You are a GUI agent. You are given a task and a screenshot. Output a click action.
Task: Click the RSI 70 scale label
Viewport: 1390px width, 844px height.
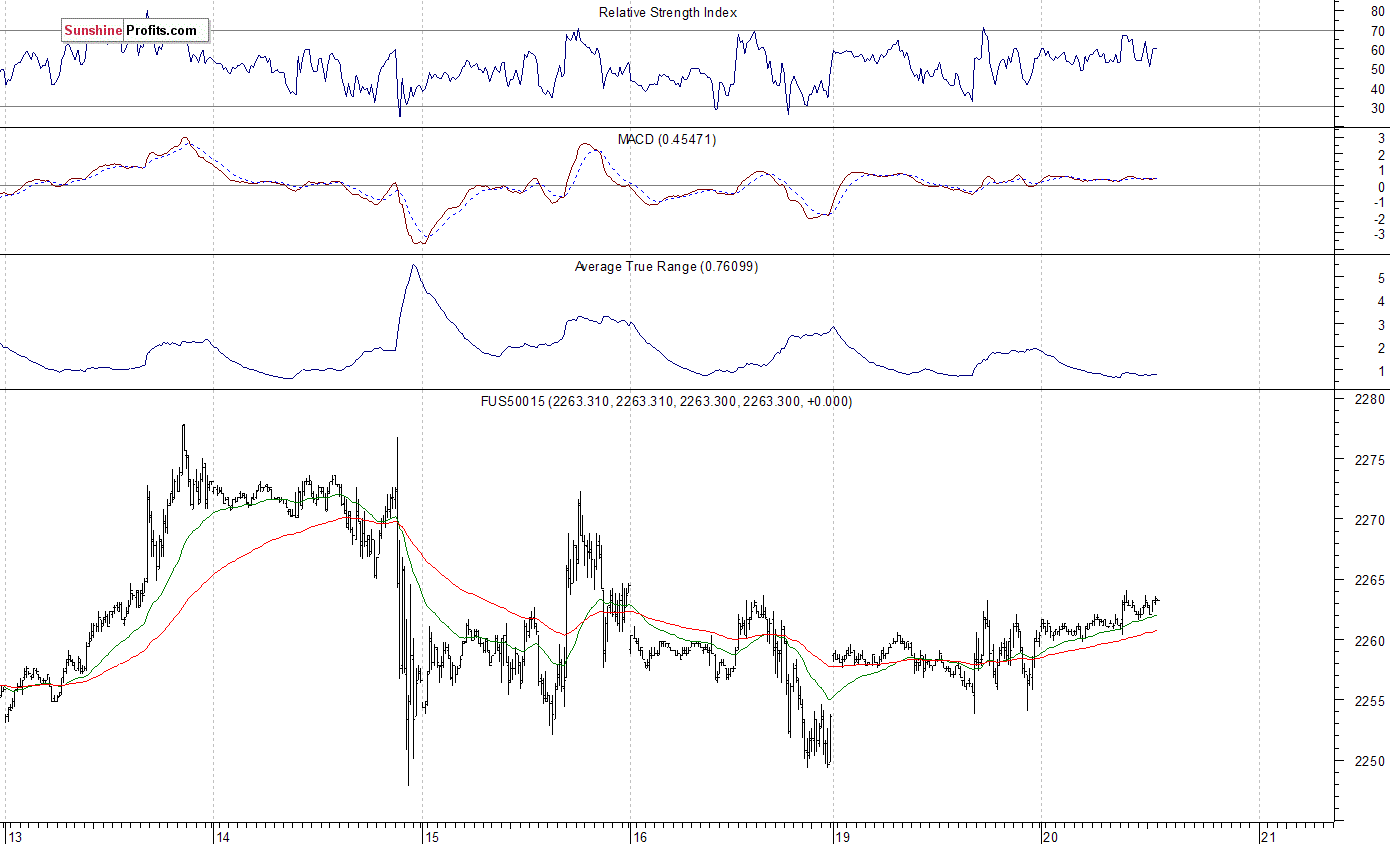click(x=1378, y=31)
